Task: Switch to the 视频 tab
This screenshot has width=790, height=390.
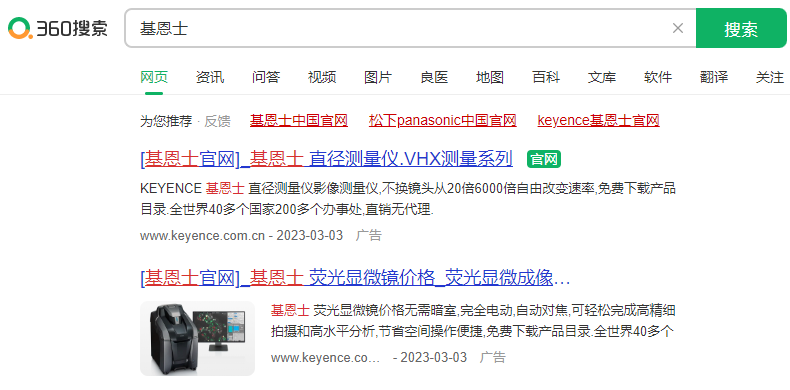Action: click(x=322, y=77)
